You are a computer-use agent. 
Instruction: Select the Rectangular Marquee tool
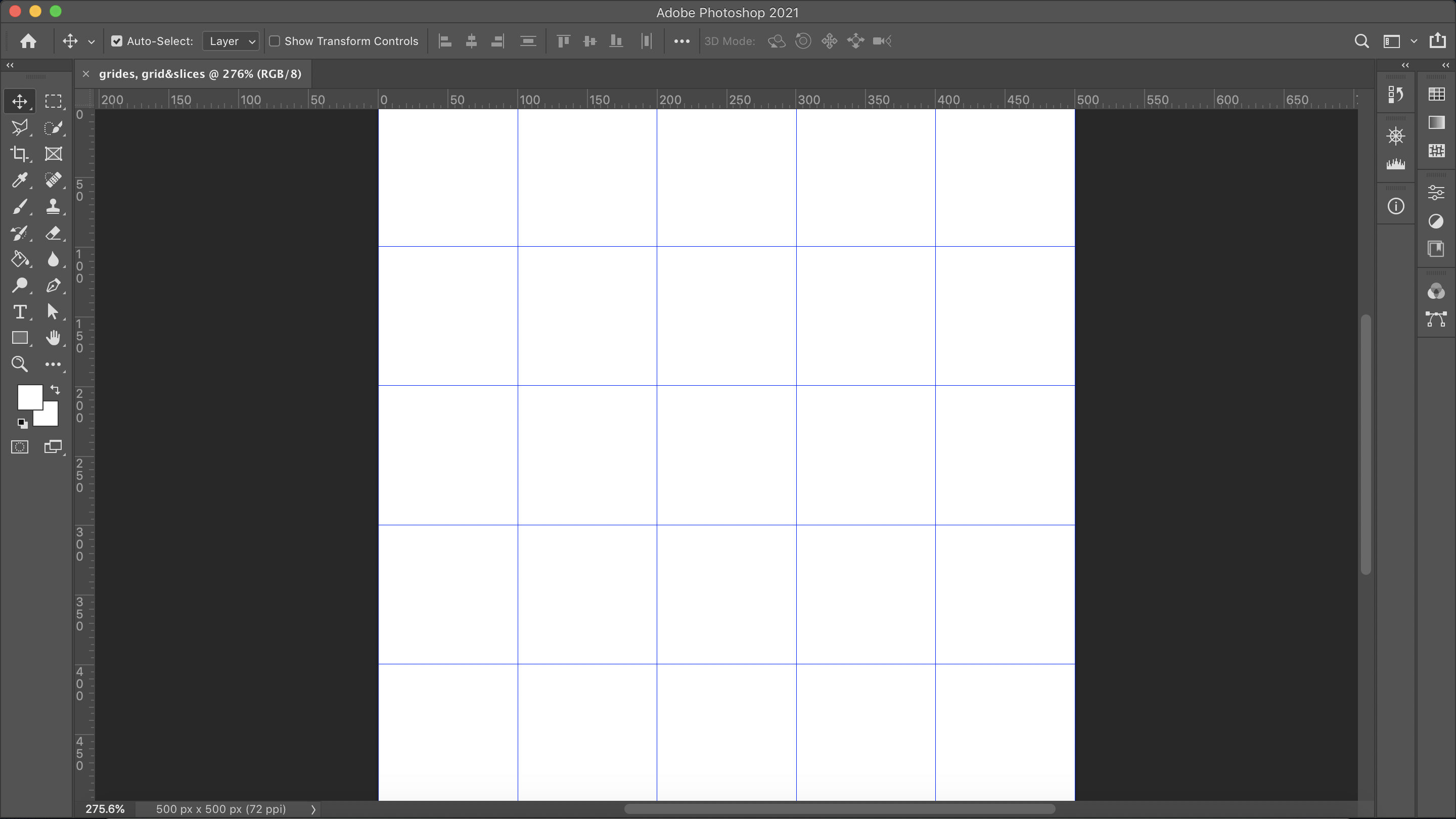[x=53, y=101]
